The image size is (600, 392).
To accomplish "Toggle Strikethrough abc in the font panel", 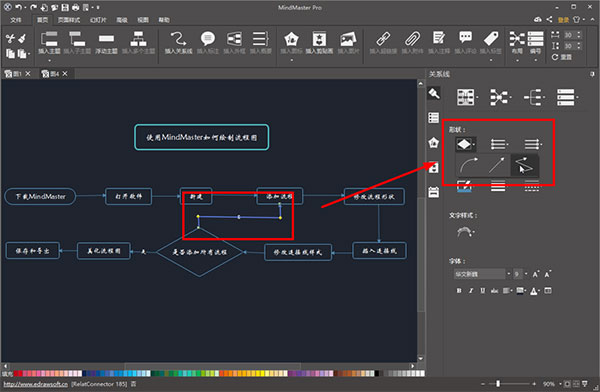I will click(x=494, y=291).
